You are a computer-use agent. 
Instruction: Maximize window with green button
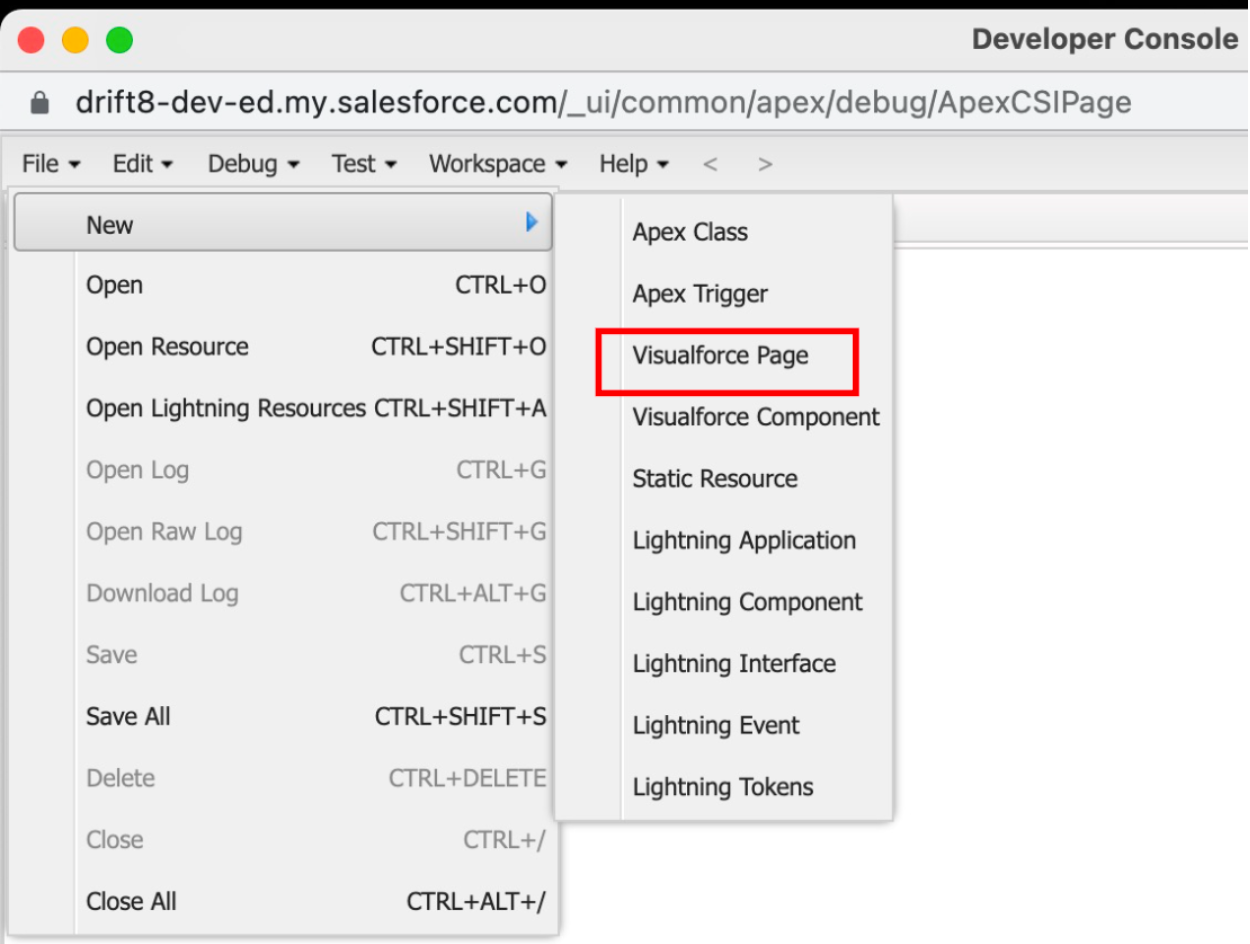(x=120, y=40)
